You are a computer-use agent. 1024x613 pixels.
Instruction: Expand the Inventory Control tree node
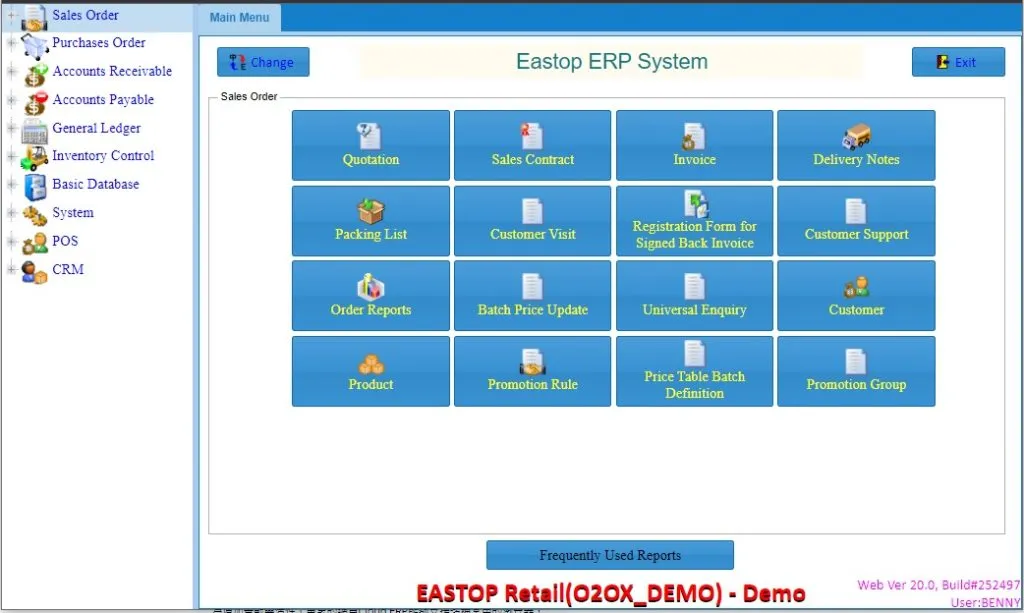point(11,156)
